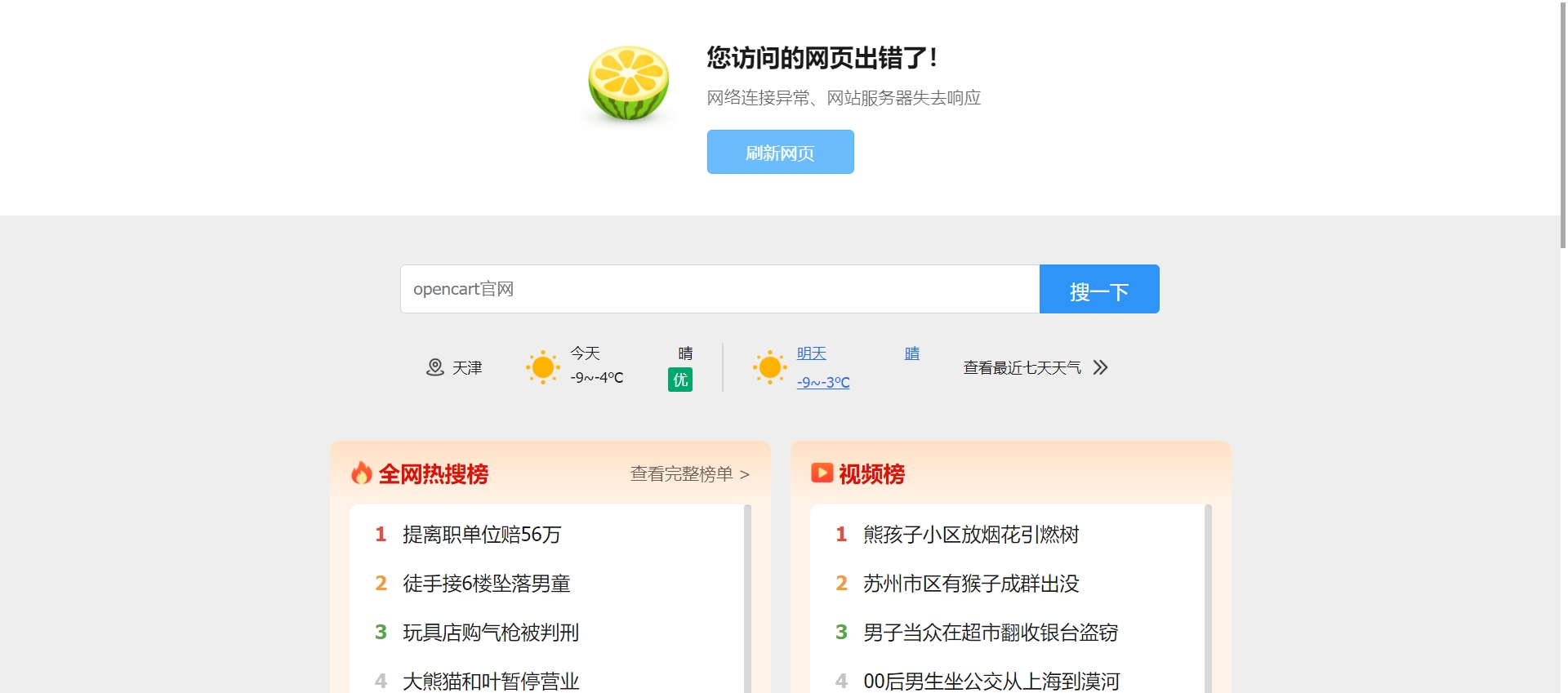Click the double chevron after seven-day weather

tap(1101, 367)
